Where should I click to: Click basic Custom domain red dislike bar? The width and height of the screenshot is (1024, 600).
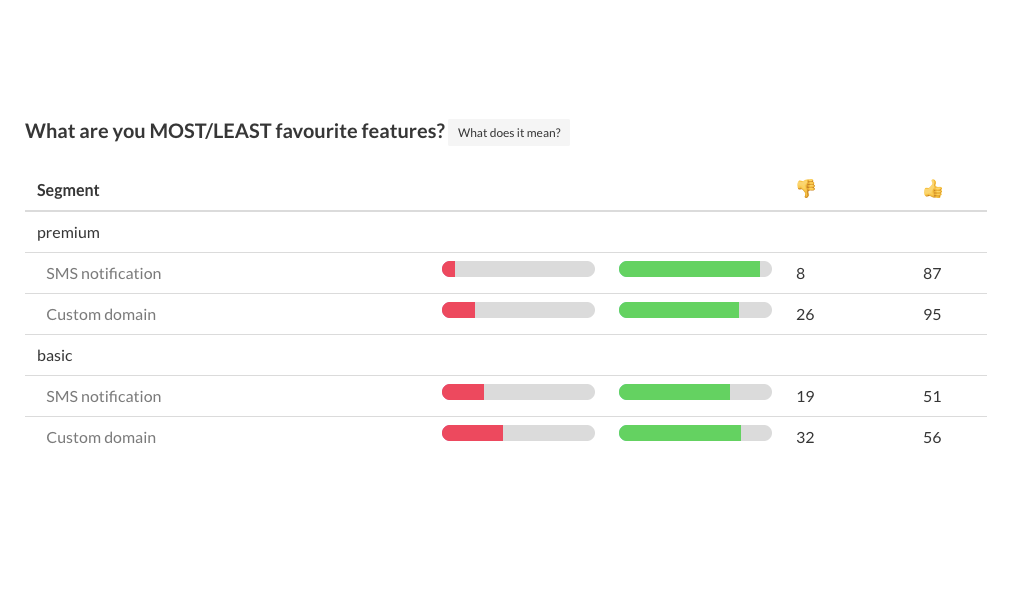473,433
